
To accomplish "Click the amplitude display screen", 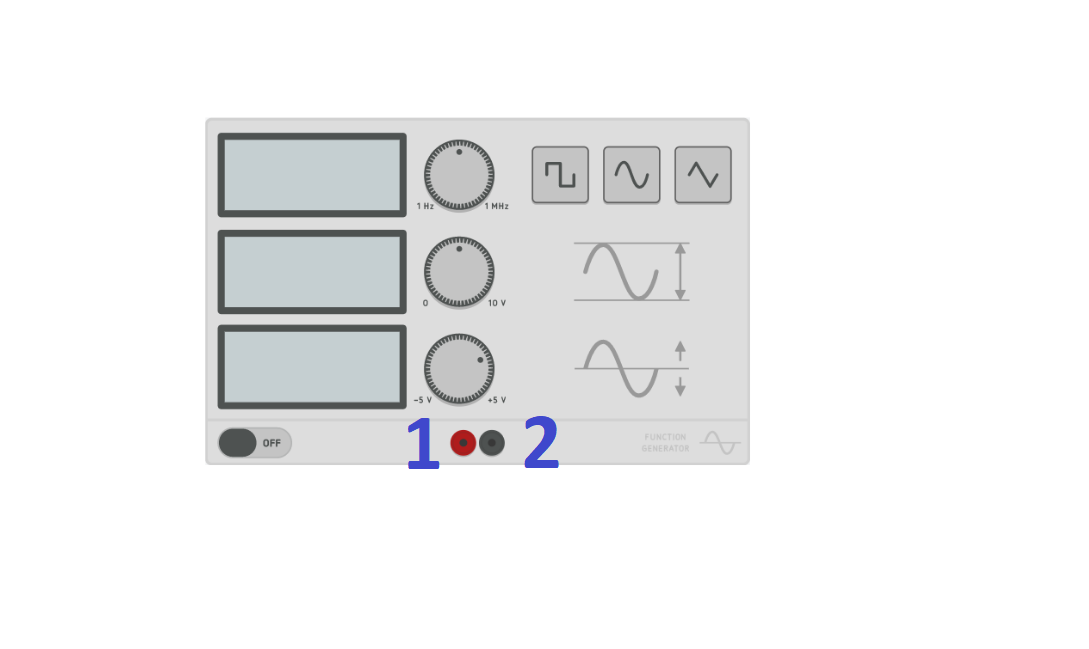I will tap(312, 272).
